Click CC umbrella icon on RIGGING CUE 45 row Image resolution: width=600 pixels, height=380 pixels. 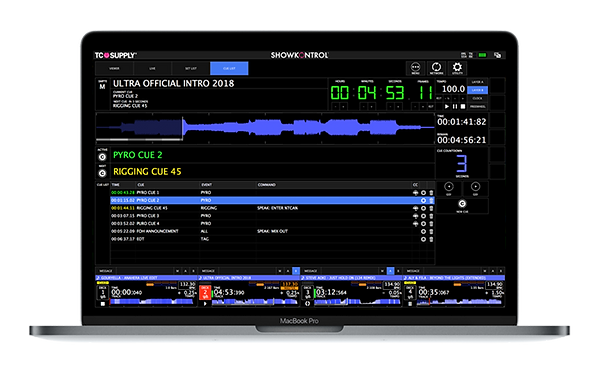[415, 209]
